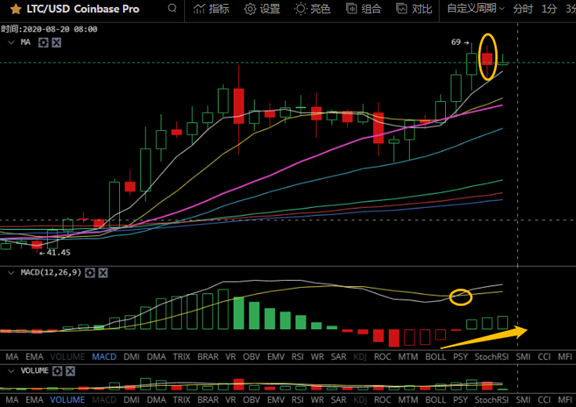Select ROC in the upper indicator tab row

pyautogui.click(x=382, y=357)
